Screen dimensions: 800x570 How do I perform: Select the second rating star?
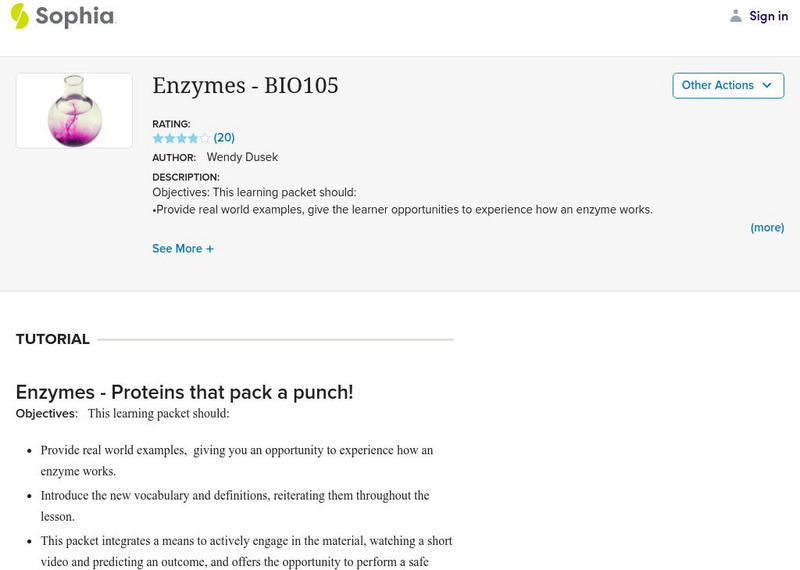(170, 138)
